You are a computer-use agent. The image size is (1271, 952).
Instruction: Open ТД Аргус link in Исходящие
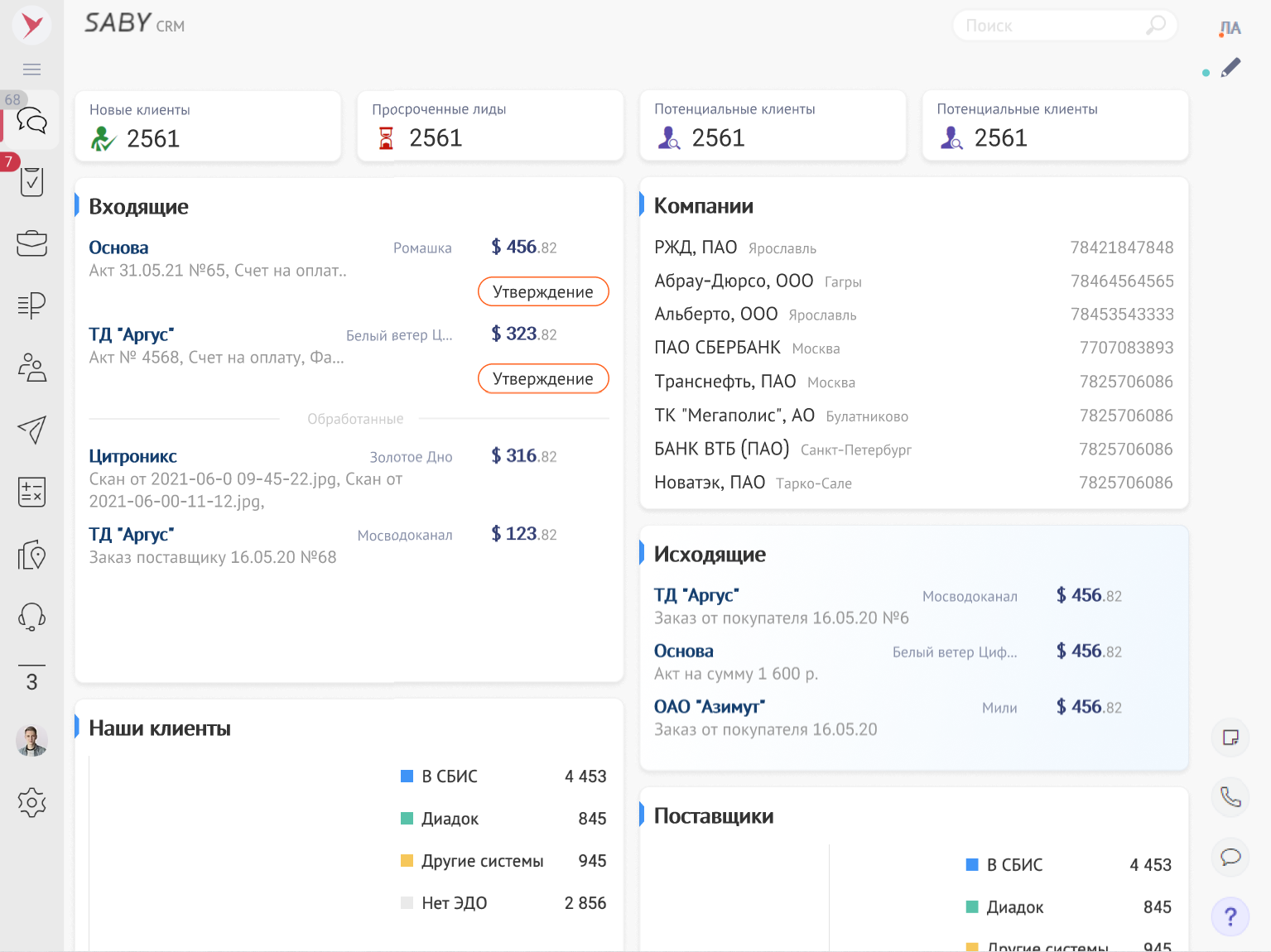696,595
